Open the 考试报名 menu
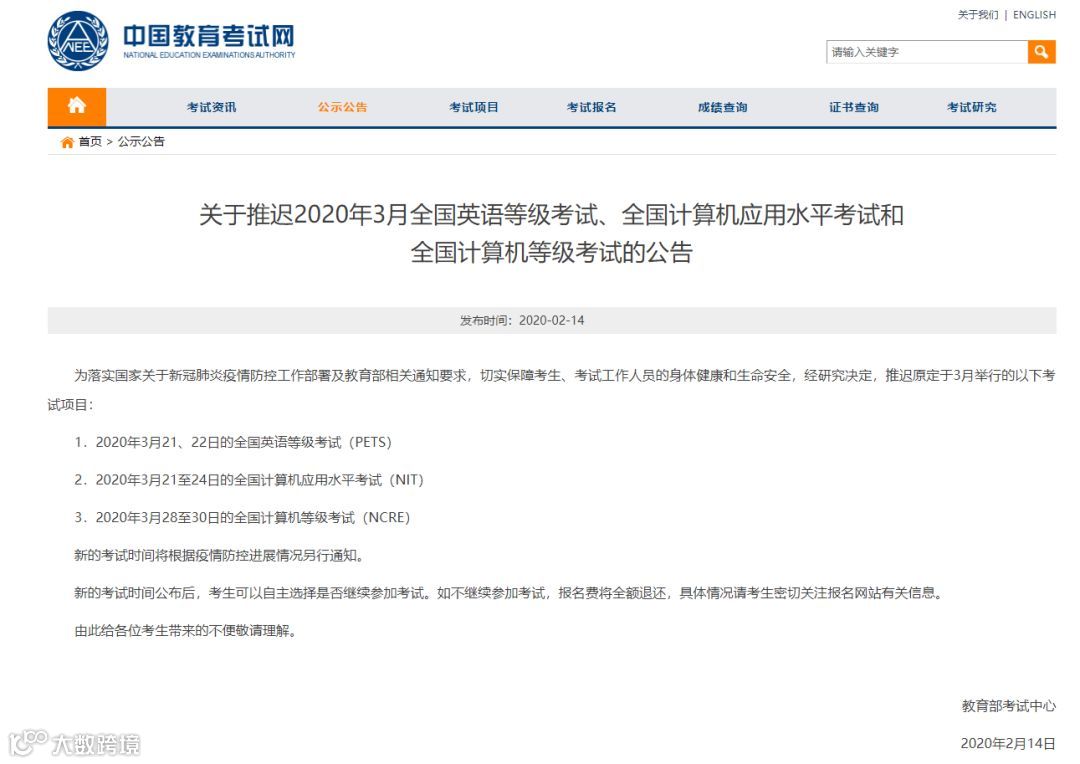Image resolution: width=1080 pixels, height=764 pixels. tap(592, 107)
